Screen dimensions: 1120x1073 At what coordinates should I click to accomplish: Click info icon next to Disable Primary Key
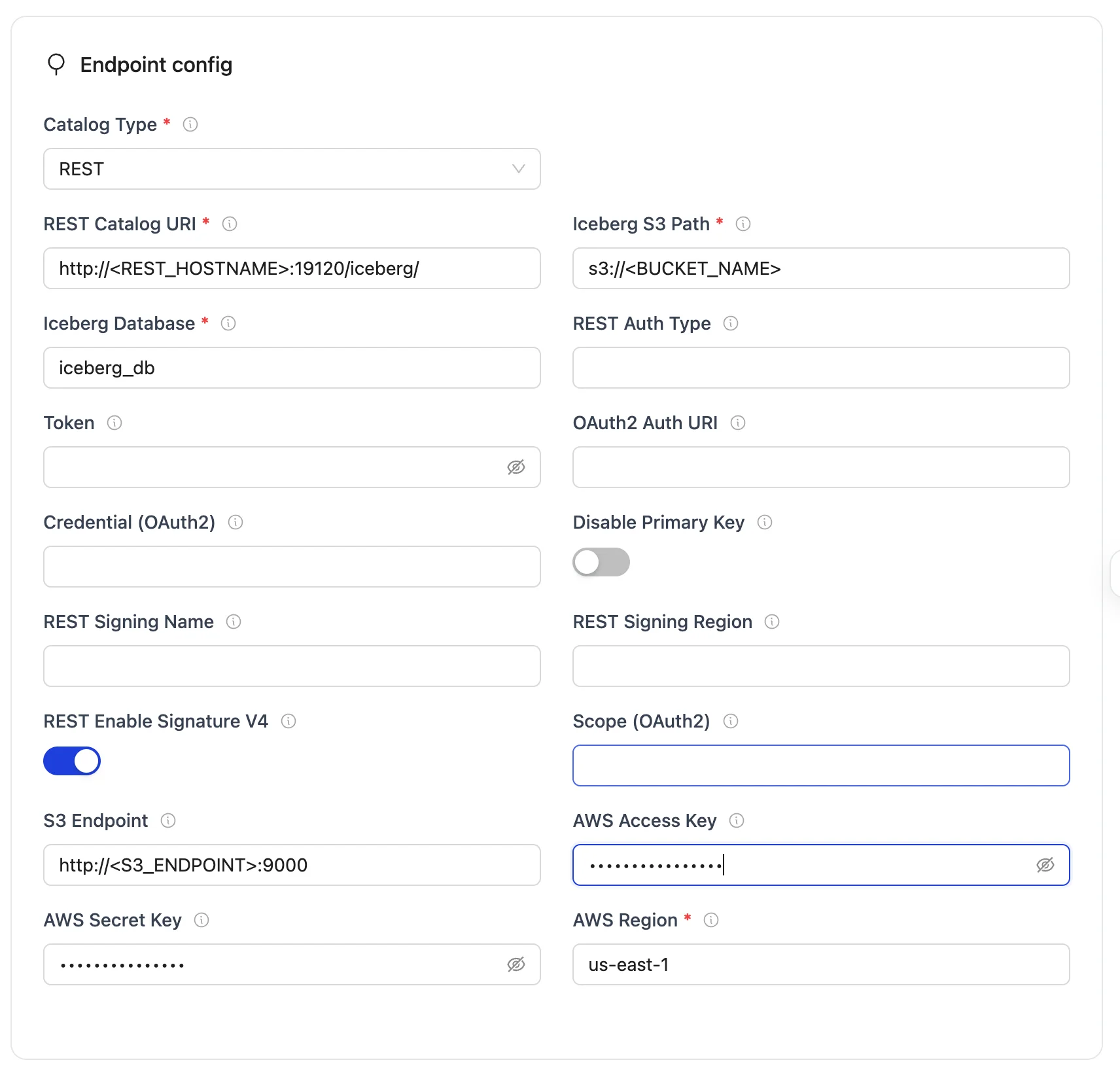click(x=765, y=522)
